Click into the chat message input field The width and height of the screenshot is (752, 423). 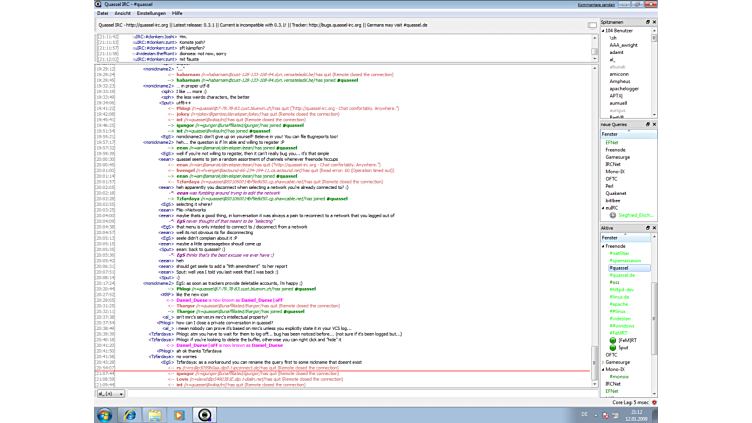(350, 394)
